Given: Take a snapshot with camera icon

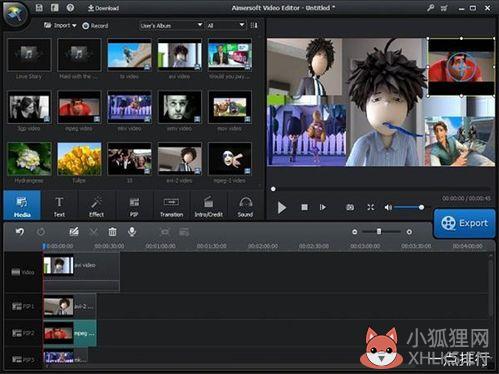Looking at the screenshot, I should tap(350, 207).
